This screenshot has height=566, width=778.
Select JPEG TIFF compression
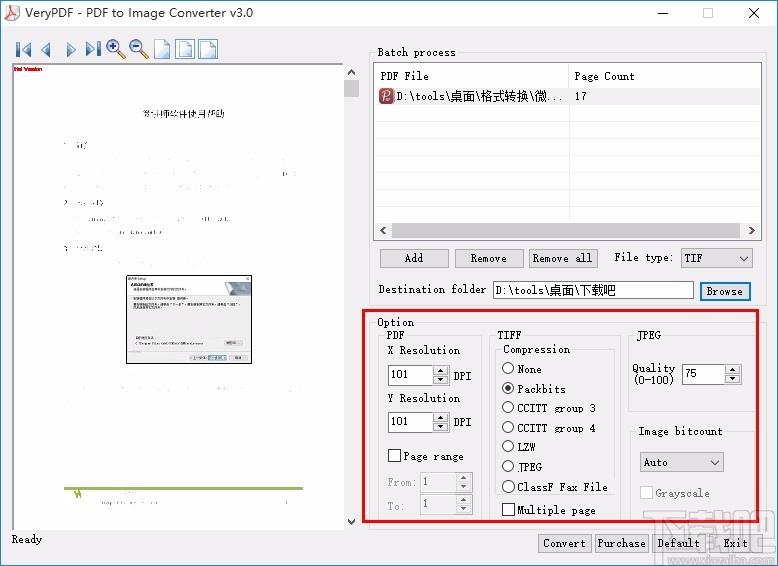click(x=508, y=466)
